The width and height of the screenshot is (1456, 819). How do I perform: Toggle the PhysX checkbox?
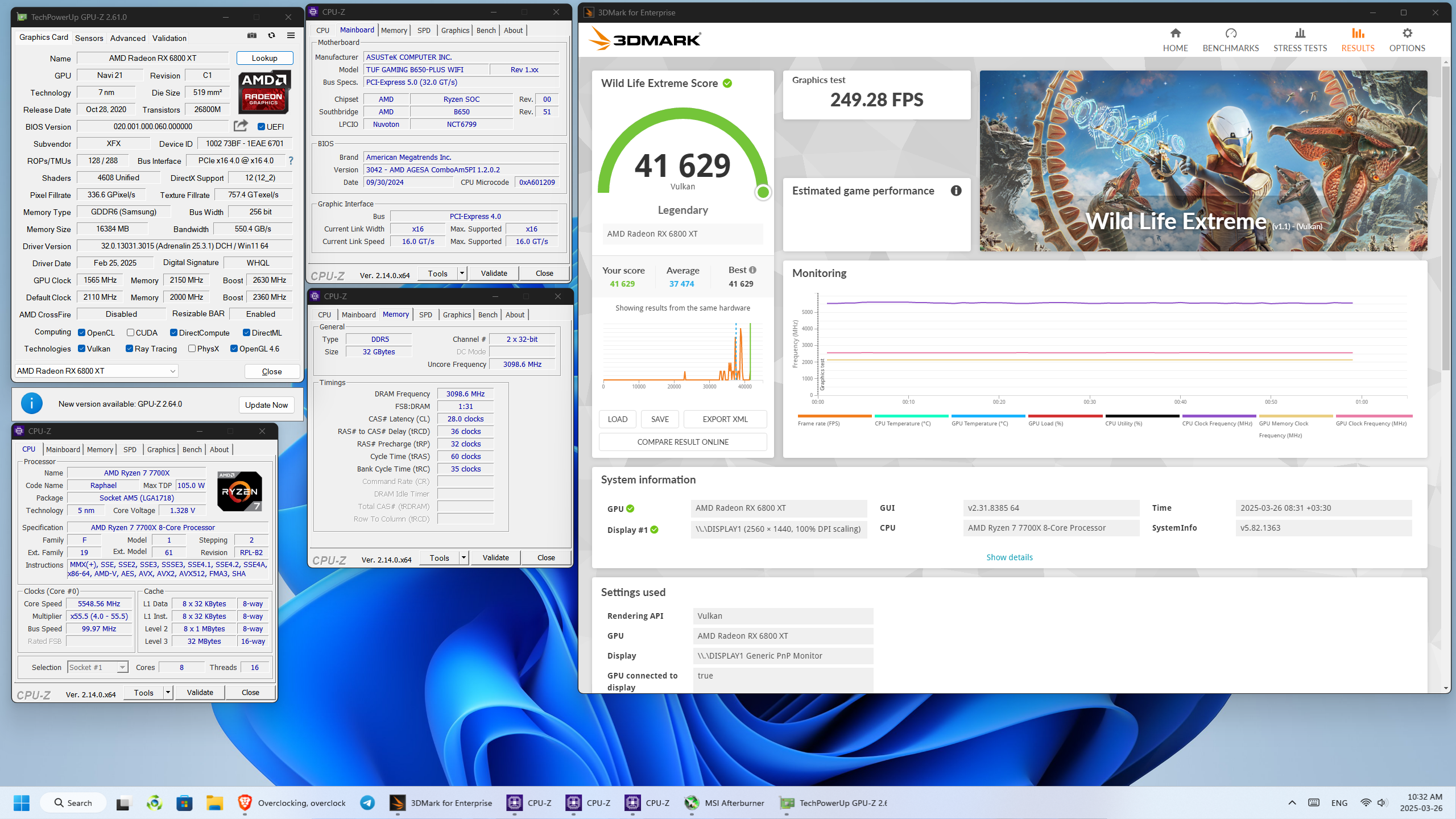point(192,349)
